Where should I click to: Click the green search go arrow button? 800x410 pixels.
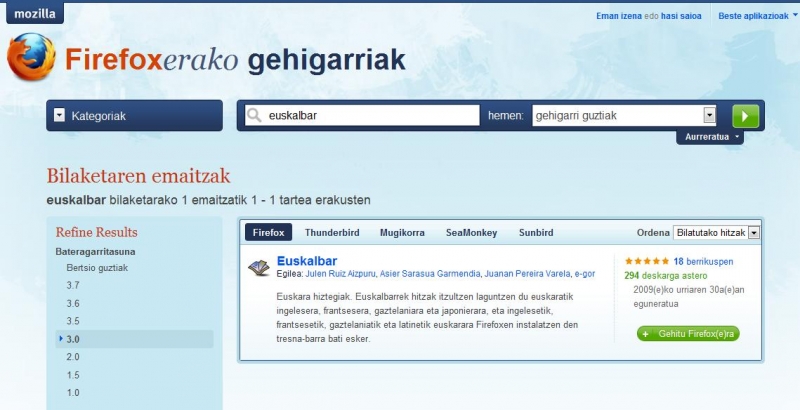click(x=745, y=116)
